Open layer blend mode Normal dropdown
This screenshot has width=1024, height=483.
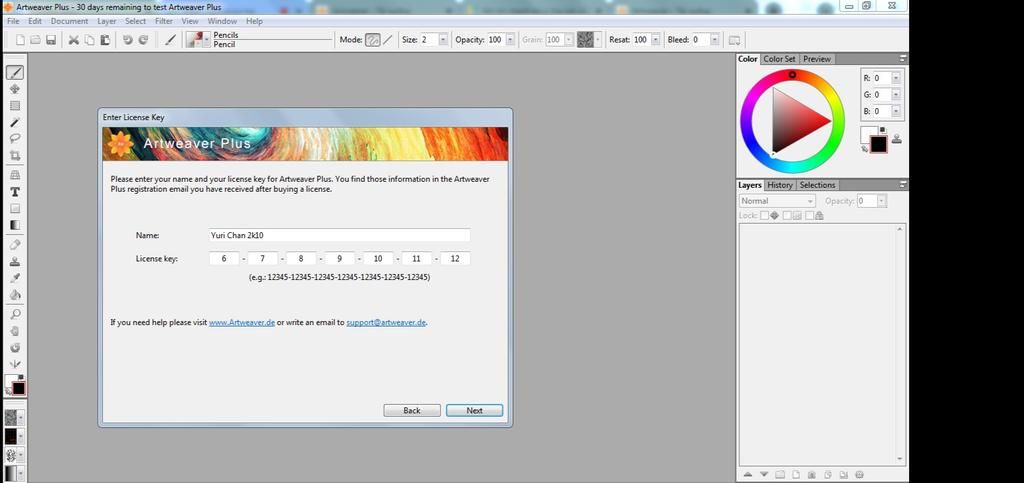pyautogui.click(x=777, y=201)
